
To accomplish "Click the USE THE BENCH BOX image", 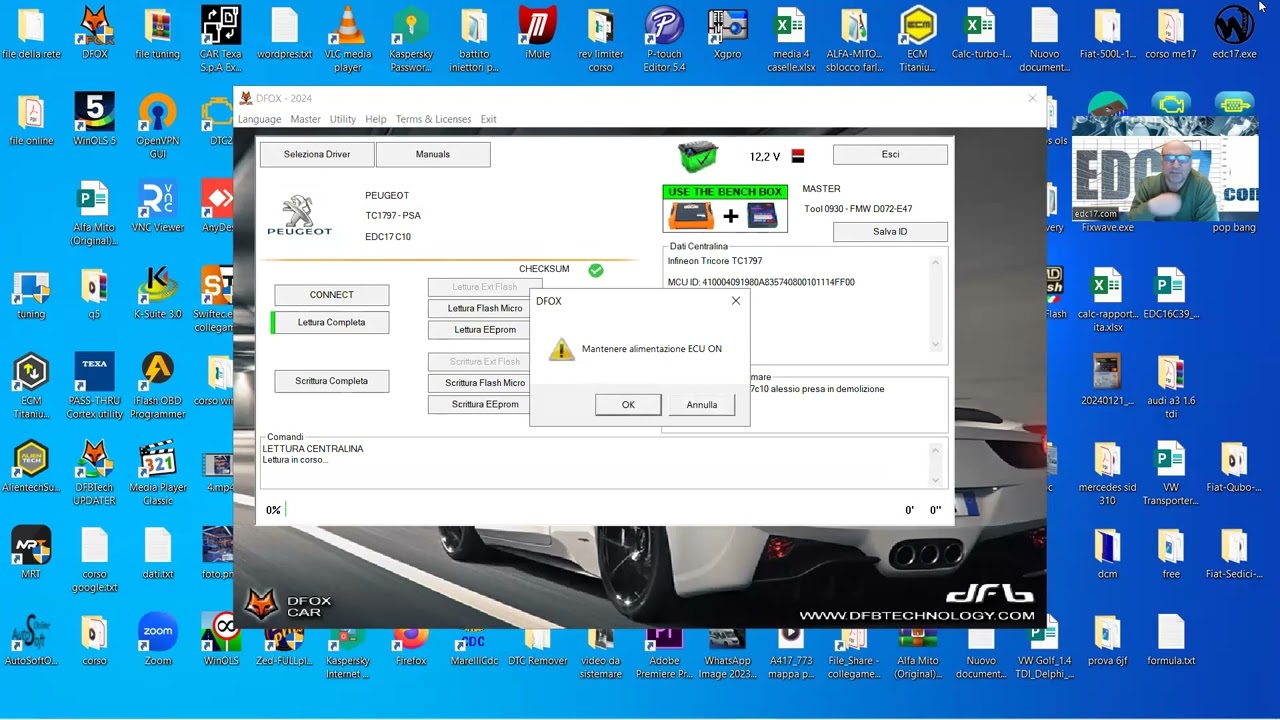I will (725, 208).
